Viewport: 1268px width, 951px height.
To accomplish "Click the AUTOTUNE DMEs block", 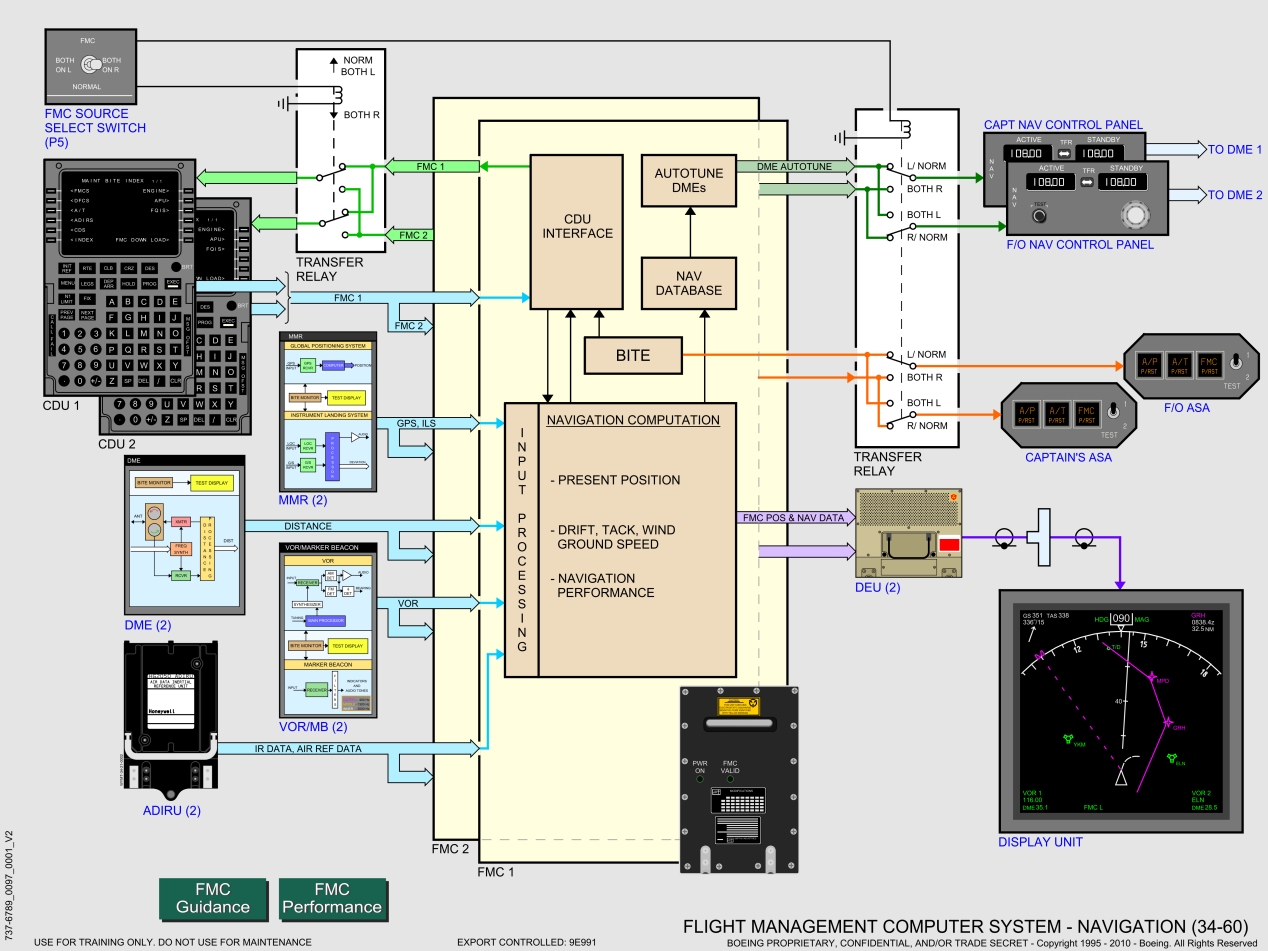I will point(687,180).
